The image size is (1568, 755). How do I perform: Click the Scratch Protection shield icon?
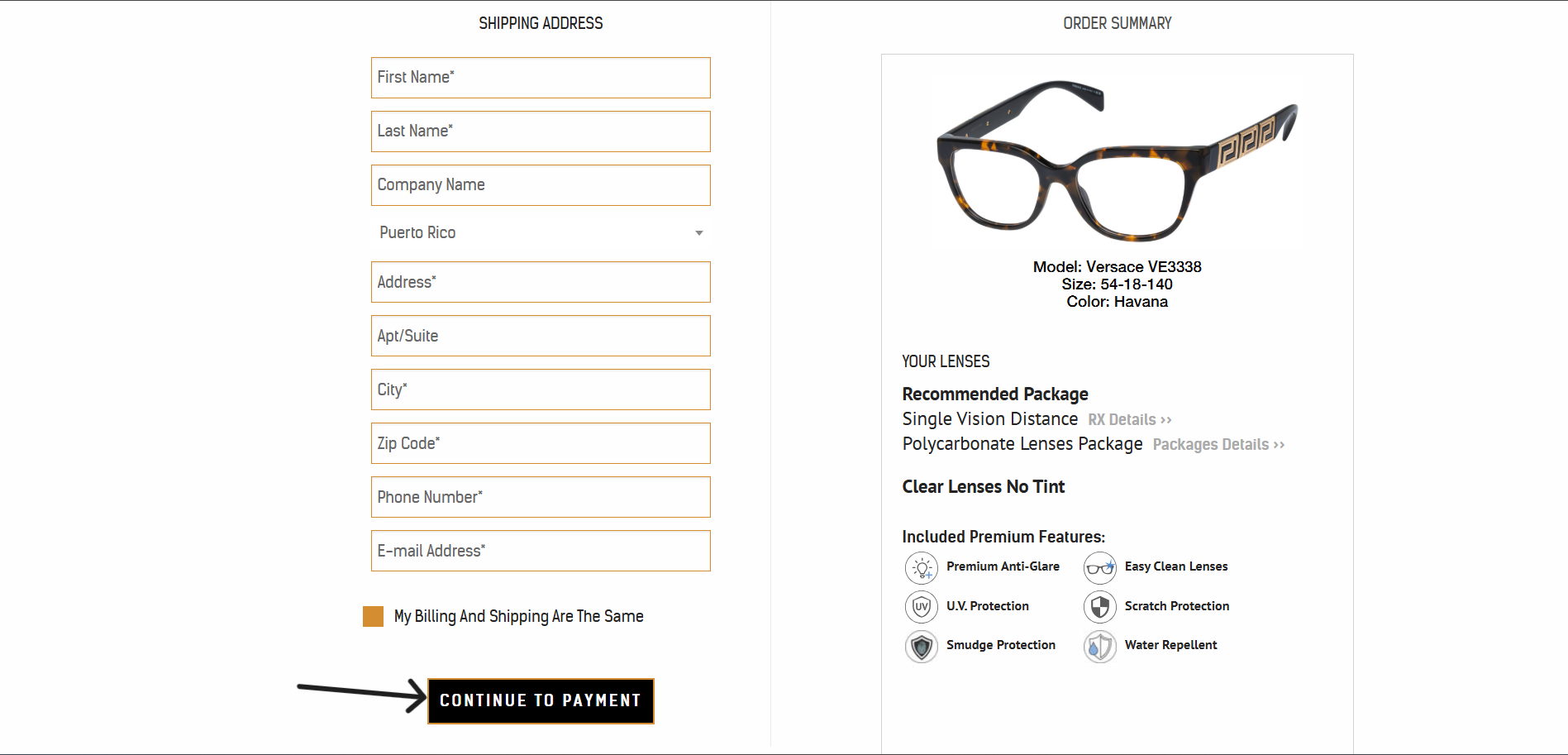click(x=1099, y=606)
